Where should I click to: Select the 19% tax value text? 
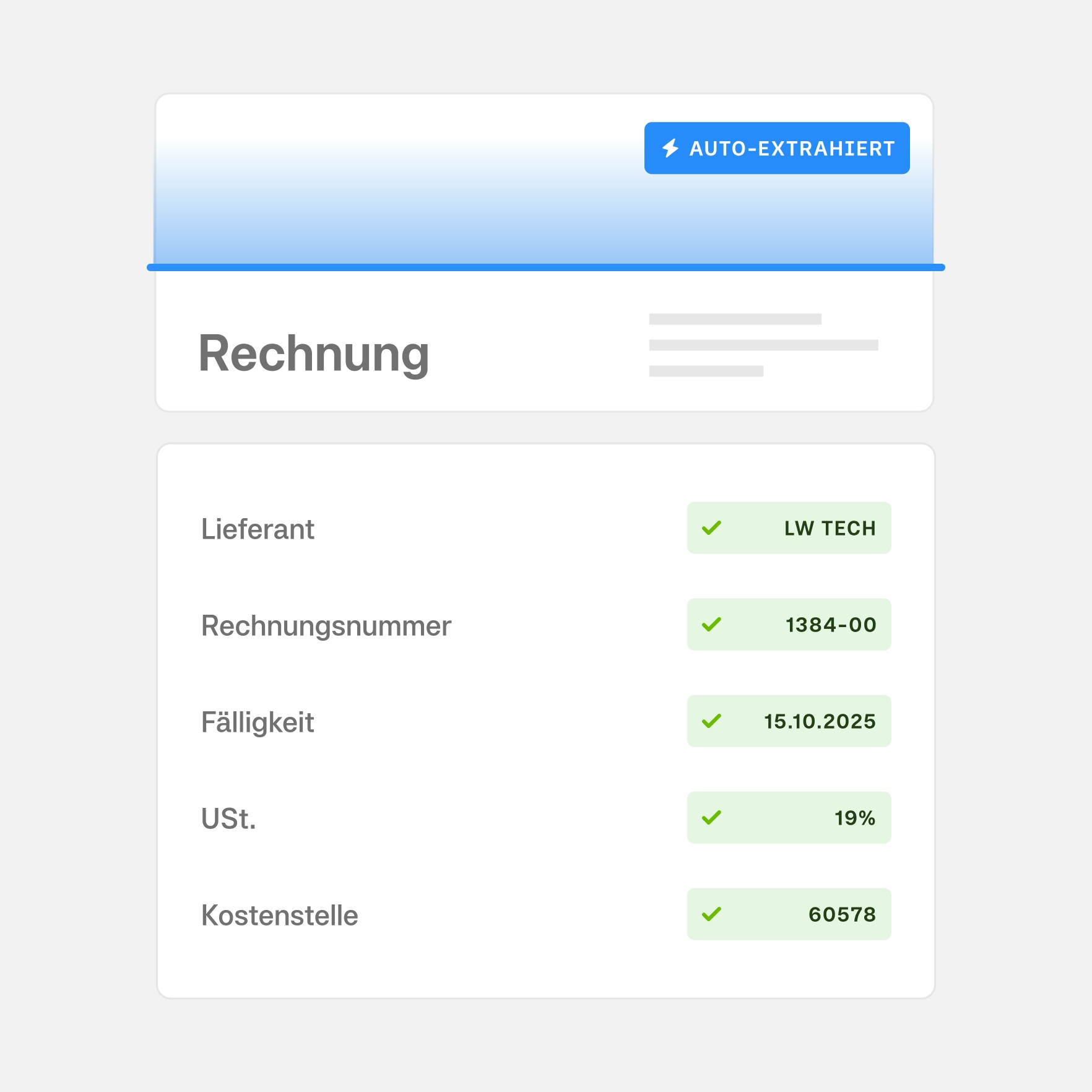point(855,818)
